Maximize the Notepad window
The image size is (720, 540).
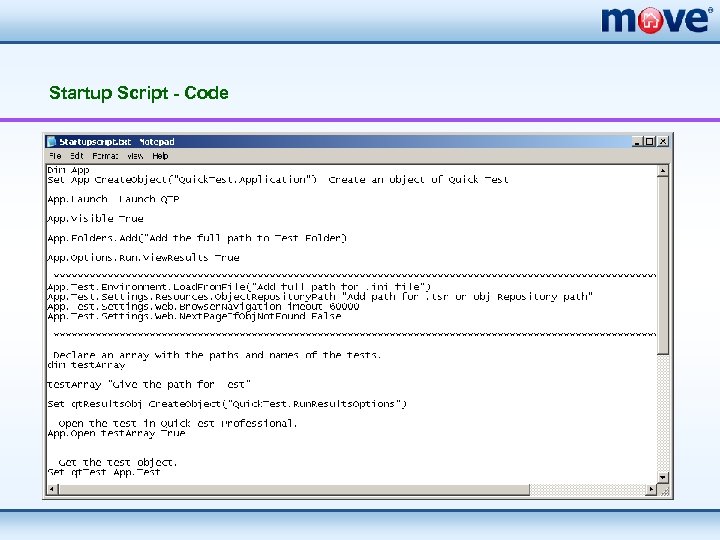click(649, 141)
